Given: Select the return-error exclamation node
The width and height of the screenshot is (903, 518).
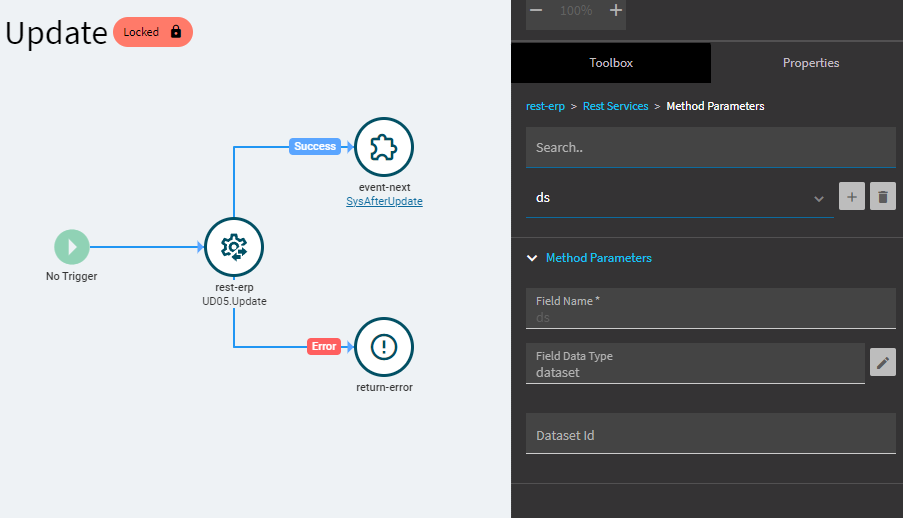Looking at the screenshot, I should (384, 346).
